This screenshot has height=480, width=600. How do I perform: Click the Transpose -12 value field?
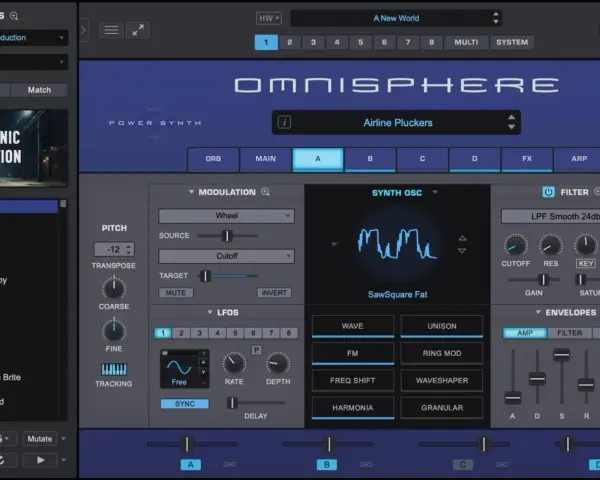(x=114, y=249)
